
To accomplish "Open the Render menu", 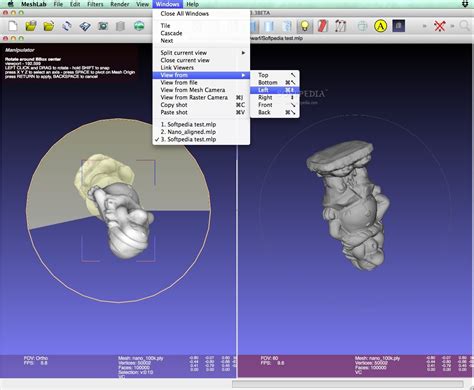I will (120, 4).
